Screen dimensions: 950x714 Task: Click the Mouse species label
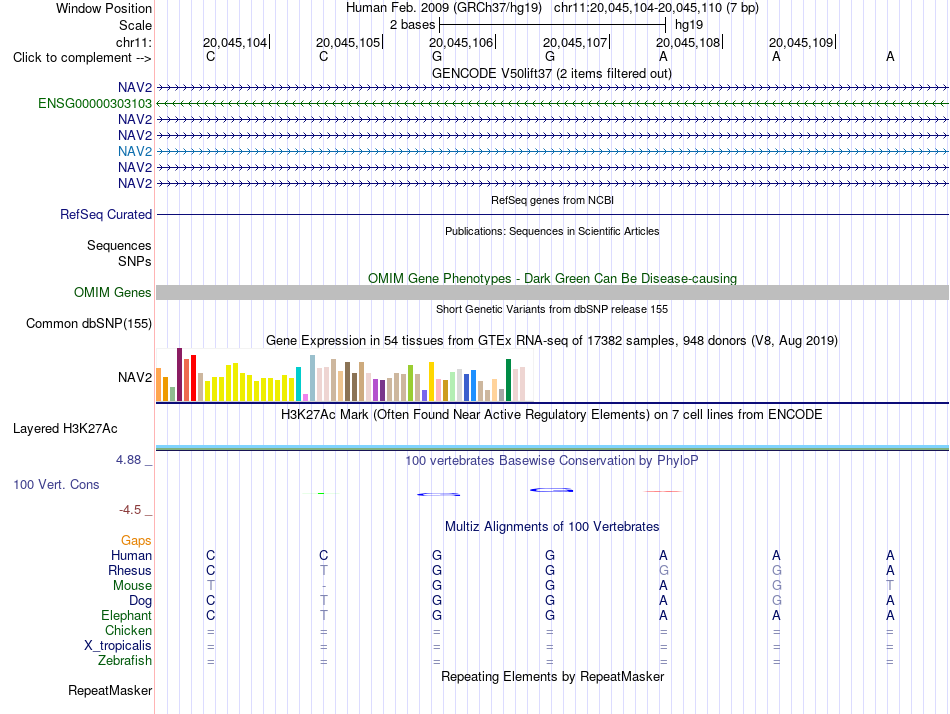pyautogui.click(x=132, y=586)
